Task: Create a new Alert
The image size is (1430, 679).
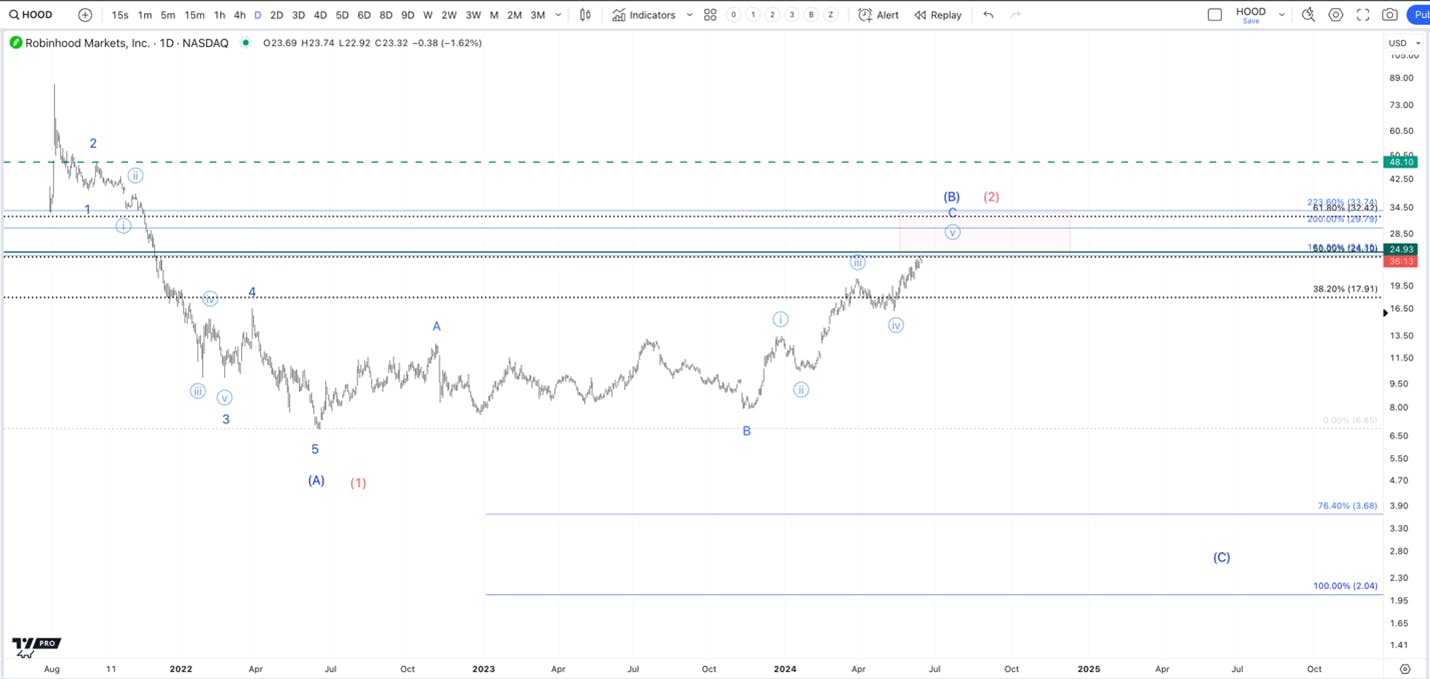Action: point(879,15)
